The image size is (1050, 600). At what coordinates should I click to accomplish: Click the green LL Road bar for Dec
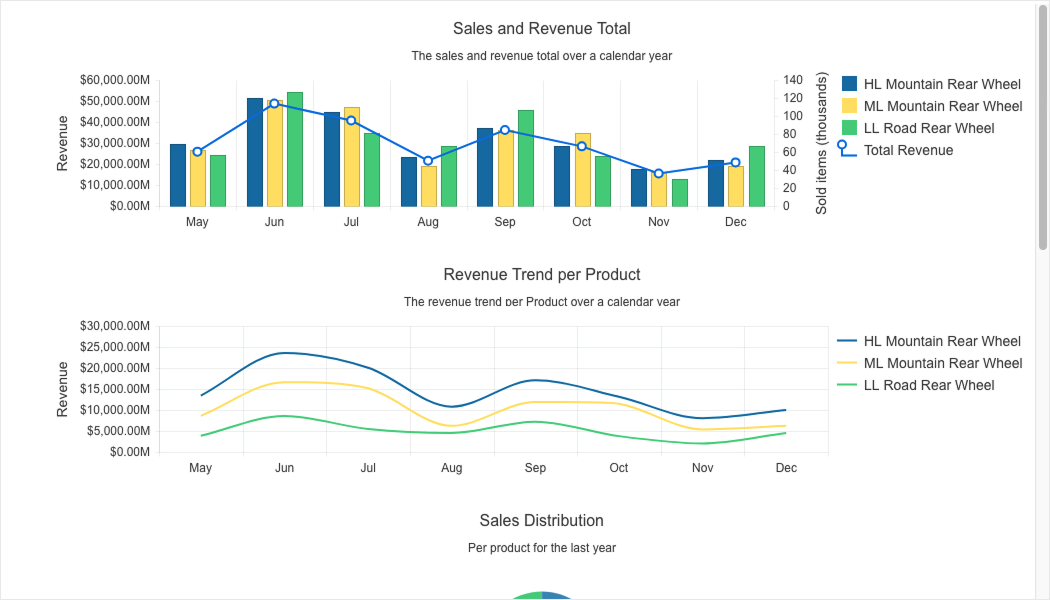(757, 177)
